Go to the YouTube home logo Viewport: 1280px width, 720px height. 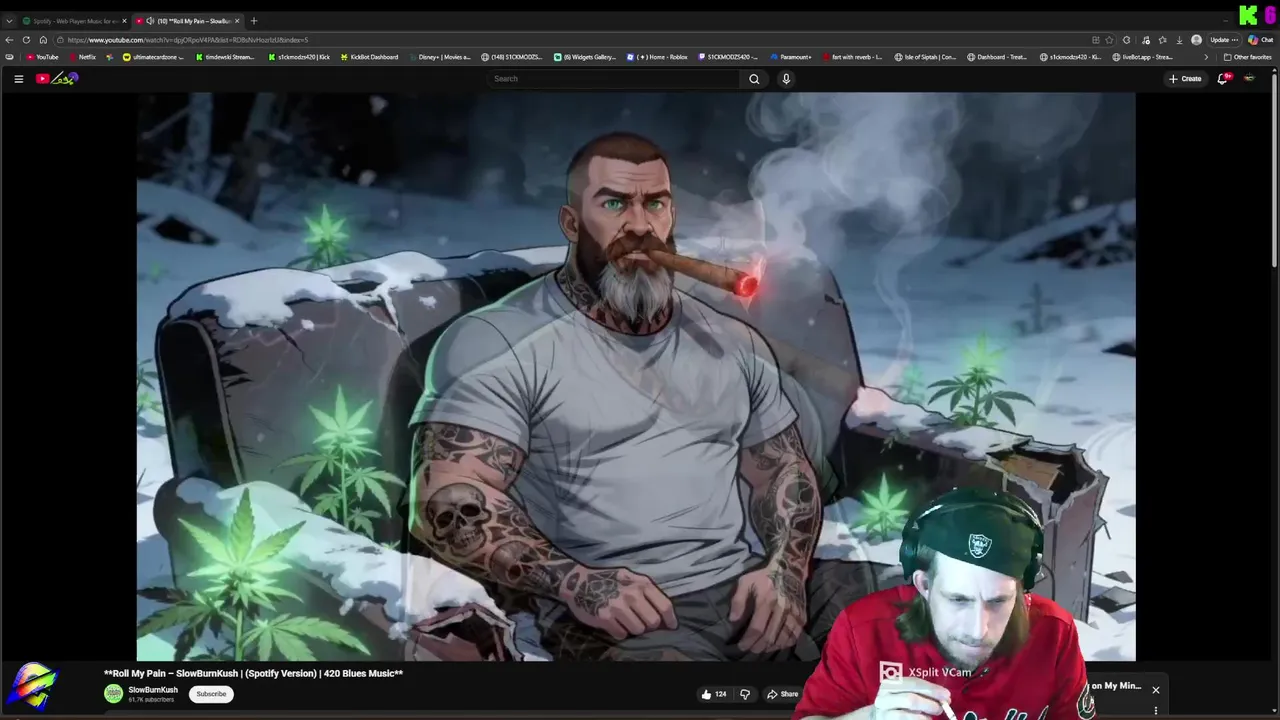[57, 79]
